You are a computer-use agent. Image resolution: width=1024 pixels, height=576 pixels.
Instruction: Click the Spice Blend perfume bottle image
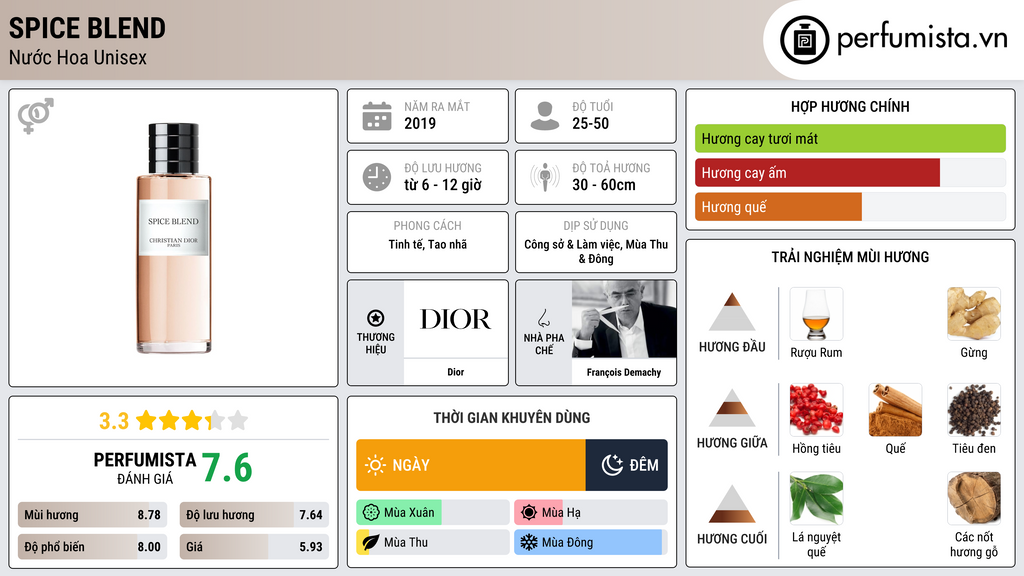coord(174,238)
